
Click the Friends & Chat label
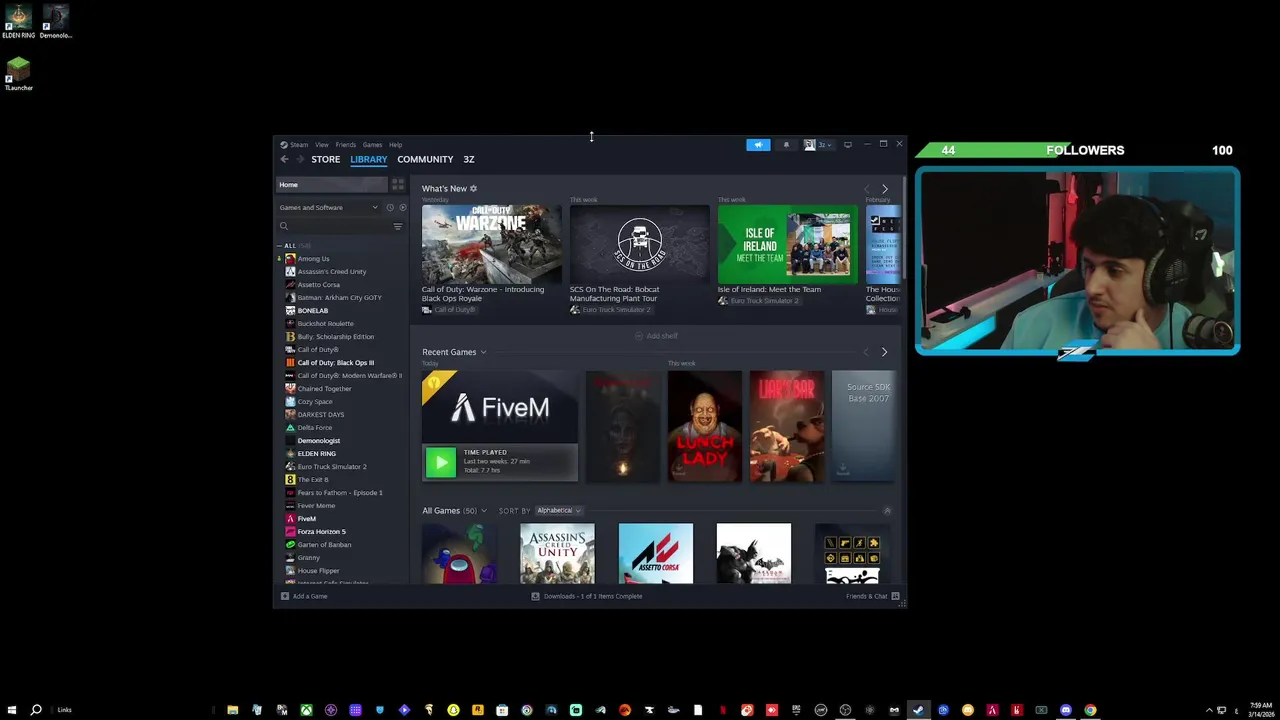point(867,596)
